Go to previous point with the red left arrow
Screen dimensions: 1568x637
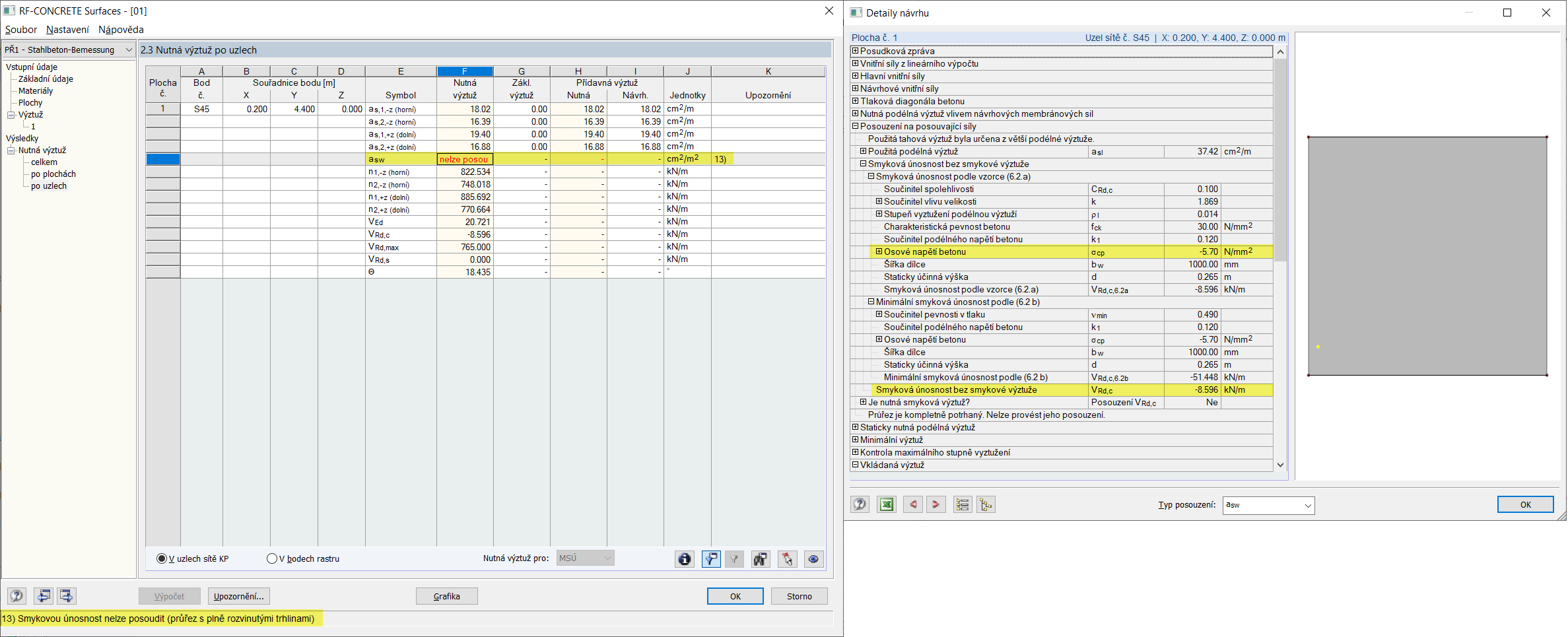click(x=913, y=504)
